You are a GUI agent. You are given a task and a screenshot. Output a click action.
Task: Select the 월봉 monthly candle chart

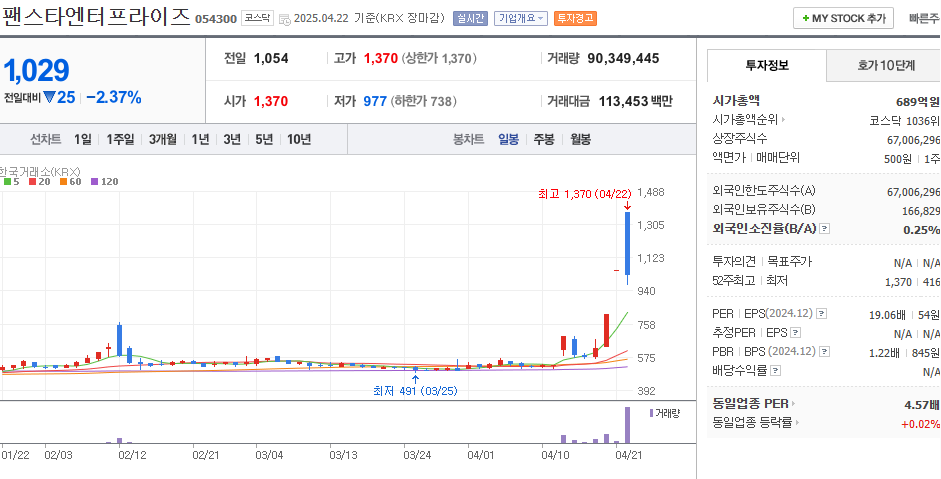(580, 140)
